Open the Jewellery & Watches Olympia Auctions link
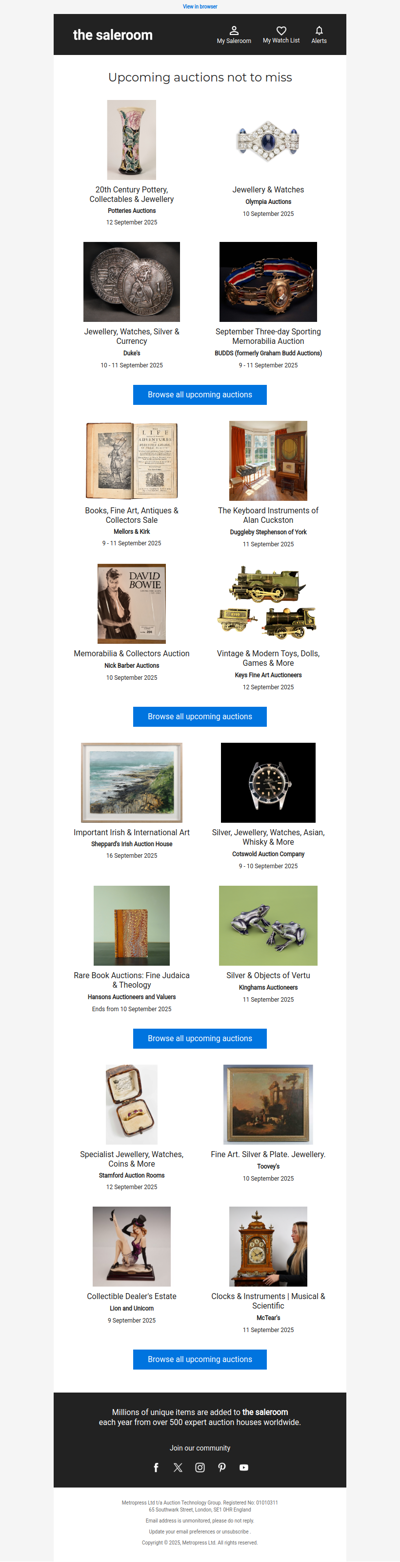Screen dimensions: 400x1562 pos(268,189)
